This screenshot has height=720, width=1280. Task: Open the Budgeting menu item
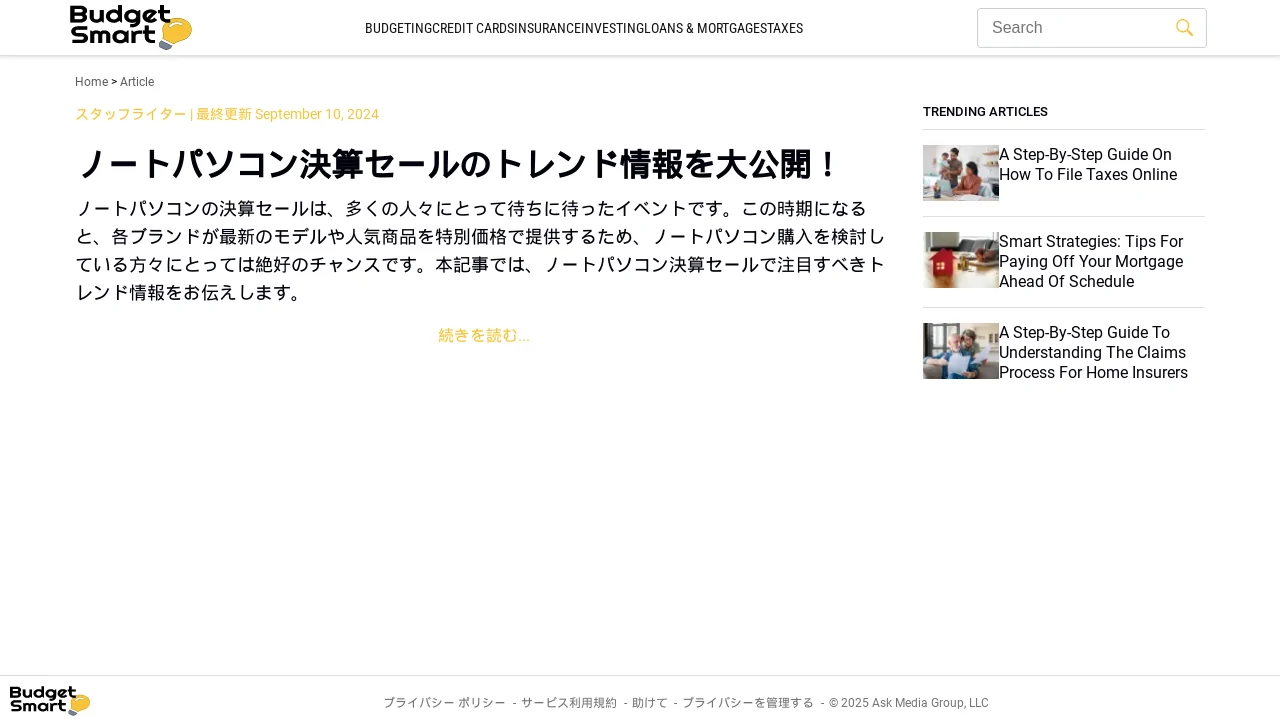[x=398, y=28]
